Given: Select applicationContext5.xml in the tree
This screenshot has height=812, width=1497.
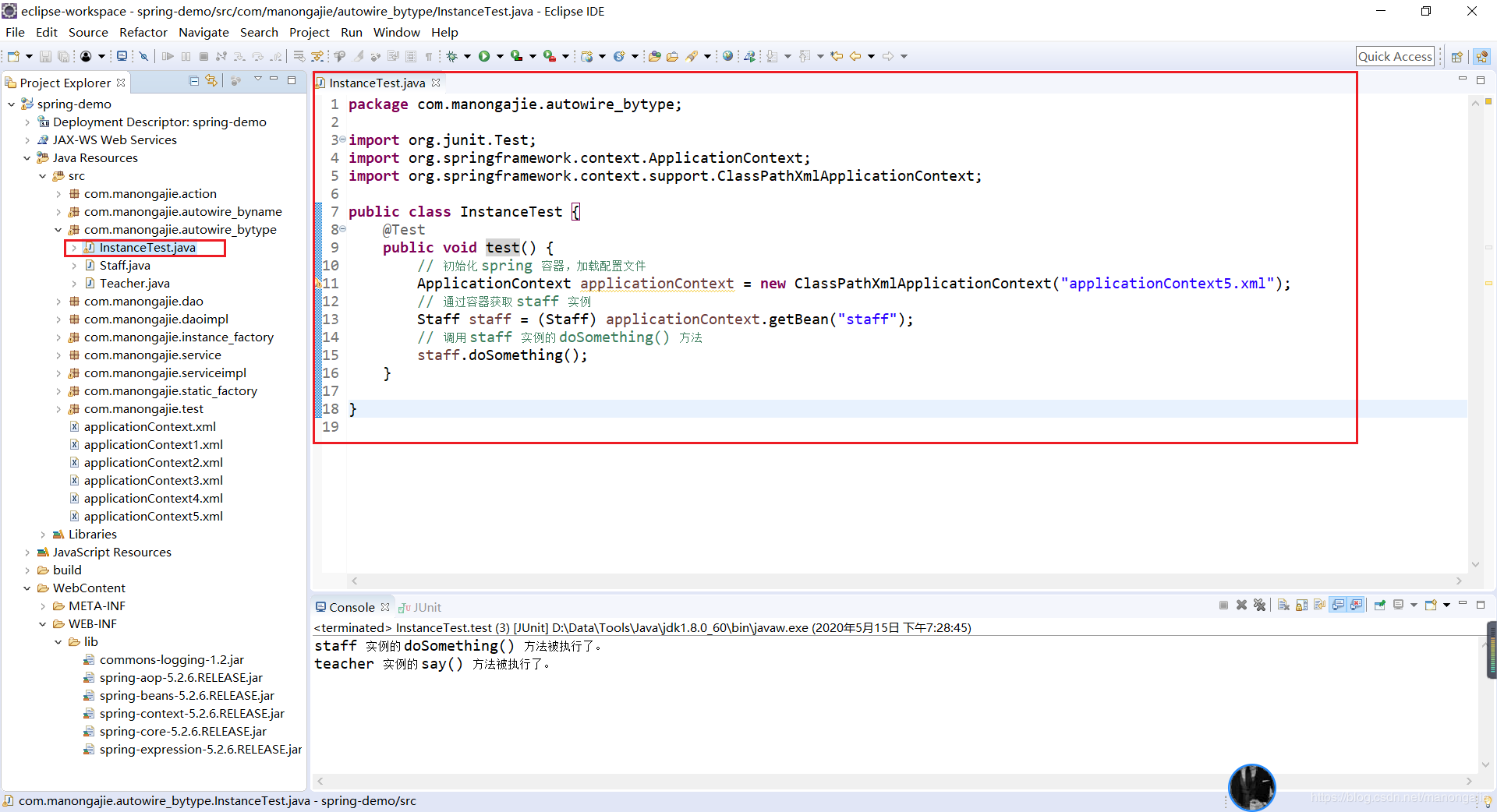Looking at the screenshot, I should [x=153, y=516].
